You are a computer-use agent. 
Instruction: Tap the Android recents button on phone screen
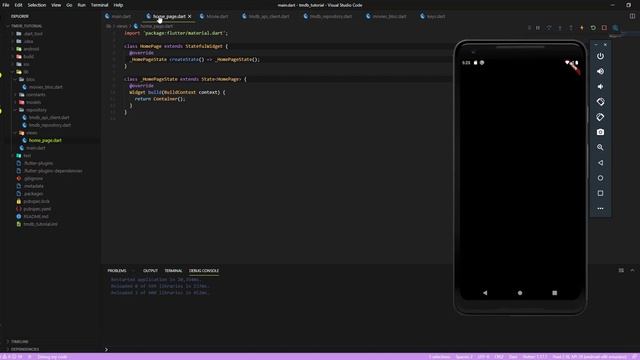(554, 293)
